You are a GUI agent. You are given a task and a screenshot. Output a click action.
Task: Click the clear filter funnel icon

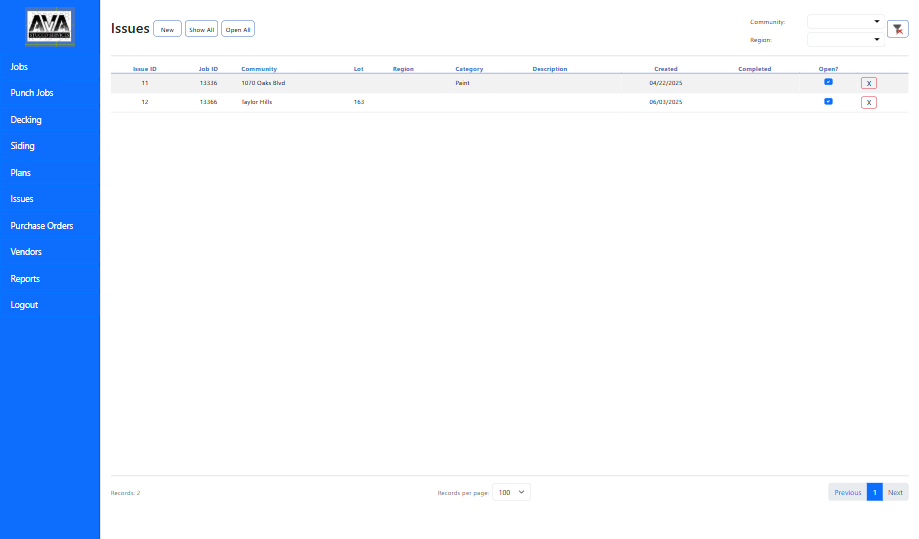pyautogui.click(x=897, y=29)
